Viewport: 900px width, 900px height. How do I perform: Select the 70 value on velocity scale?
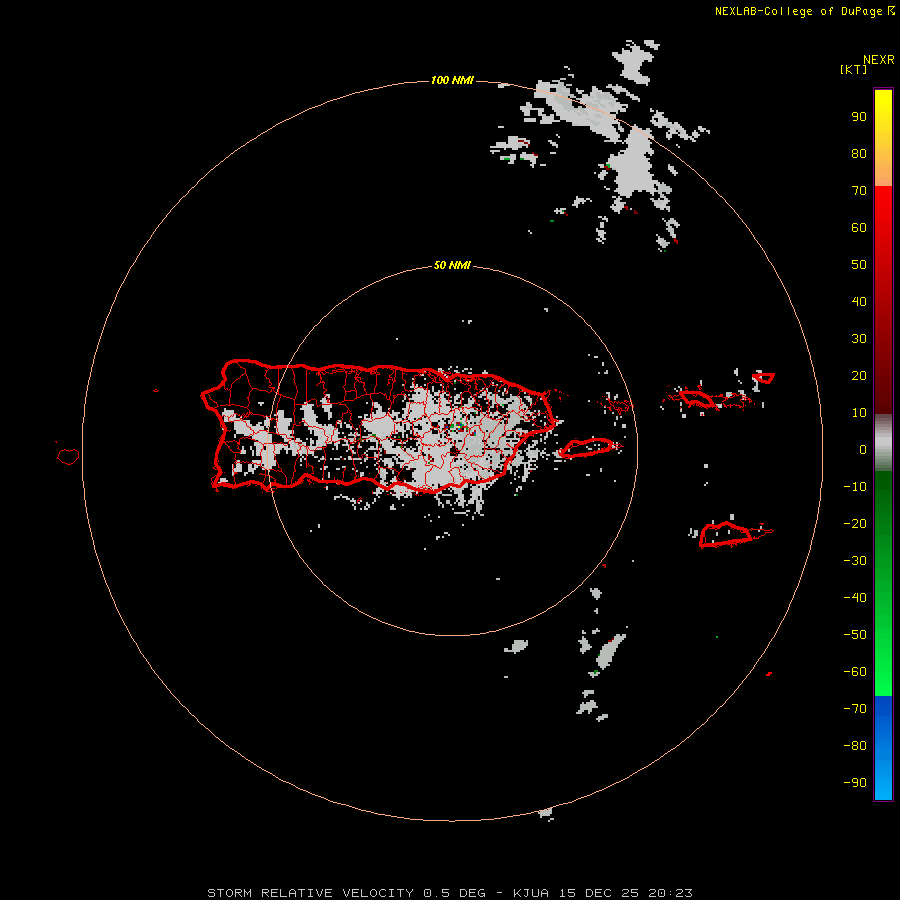click(859, 191)
